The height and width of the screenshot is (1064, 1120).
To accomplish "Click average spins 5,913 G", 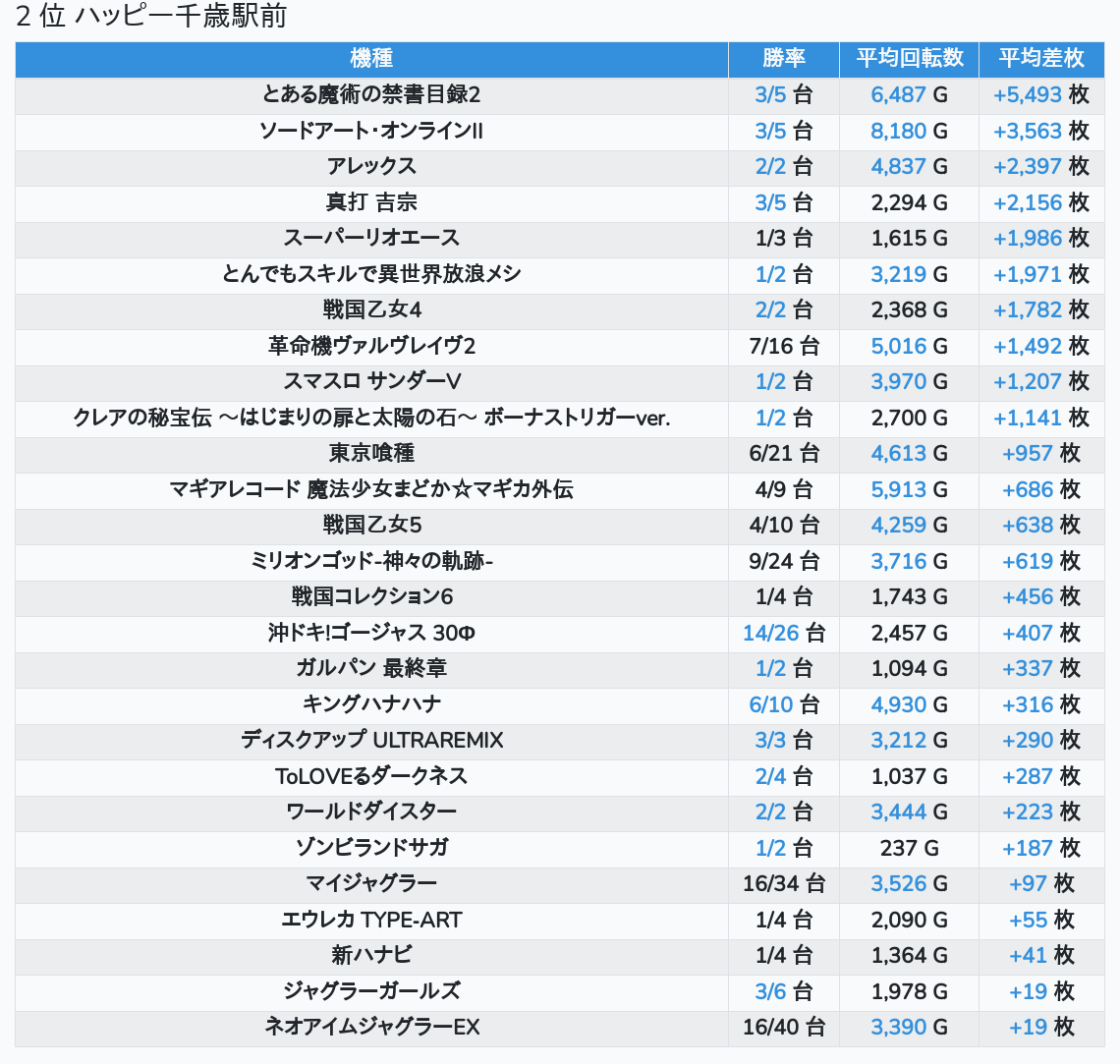I will (x=910, y=489).
